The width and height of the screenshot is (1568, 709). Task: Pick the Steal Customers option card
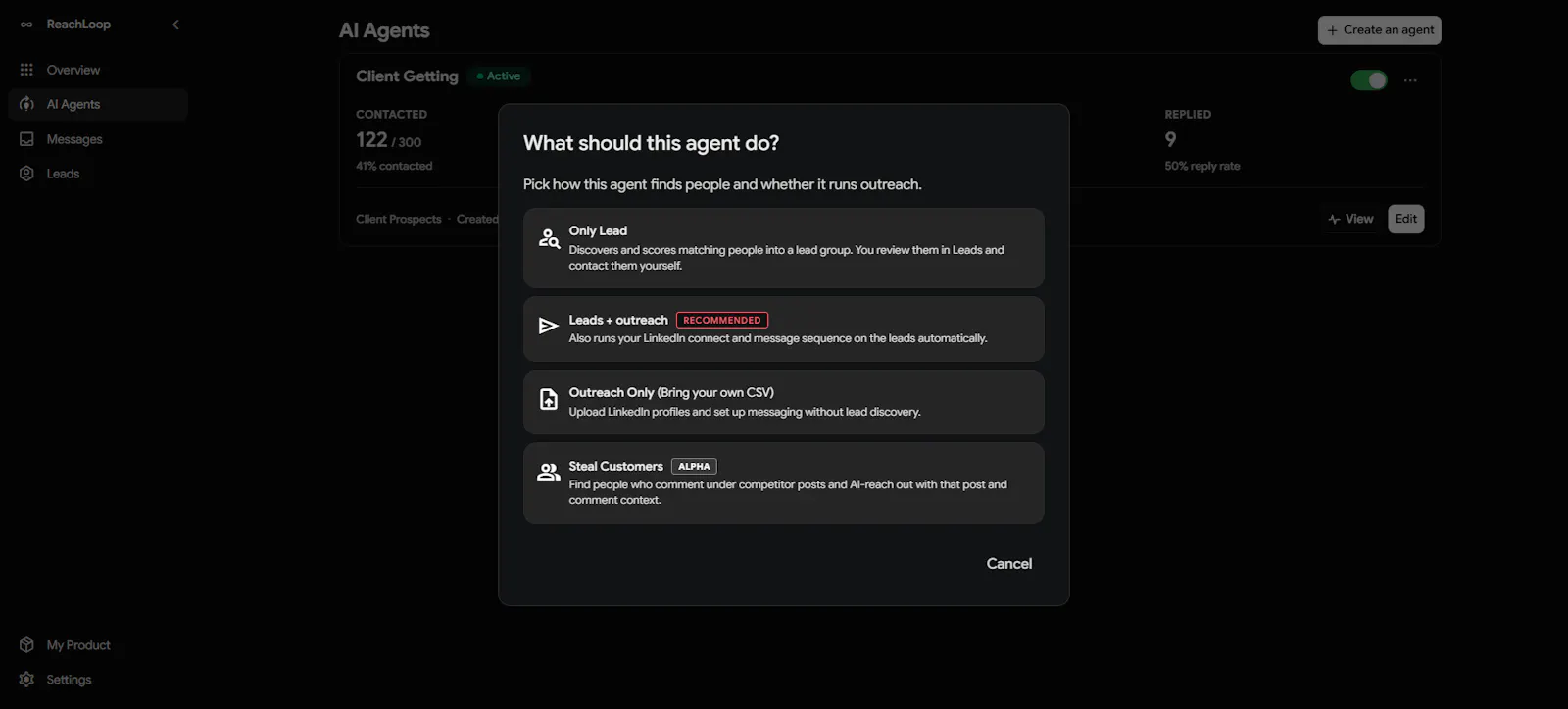pos(783,482)
